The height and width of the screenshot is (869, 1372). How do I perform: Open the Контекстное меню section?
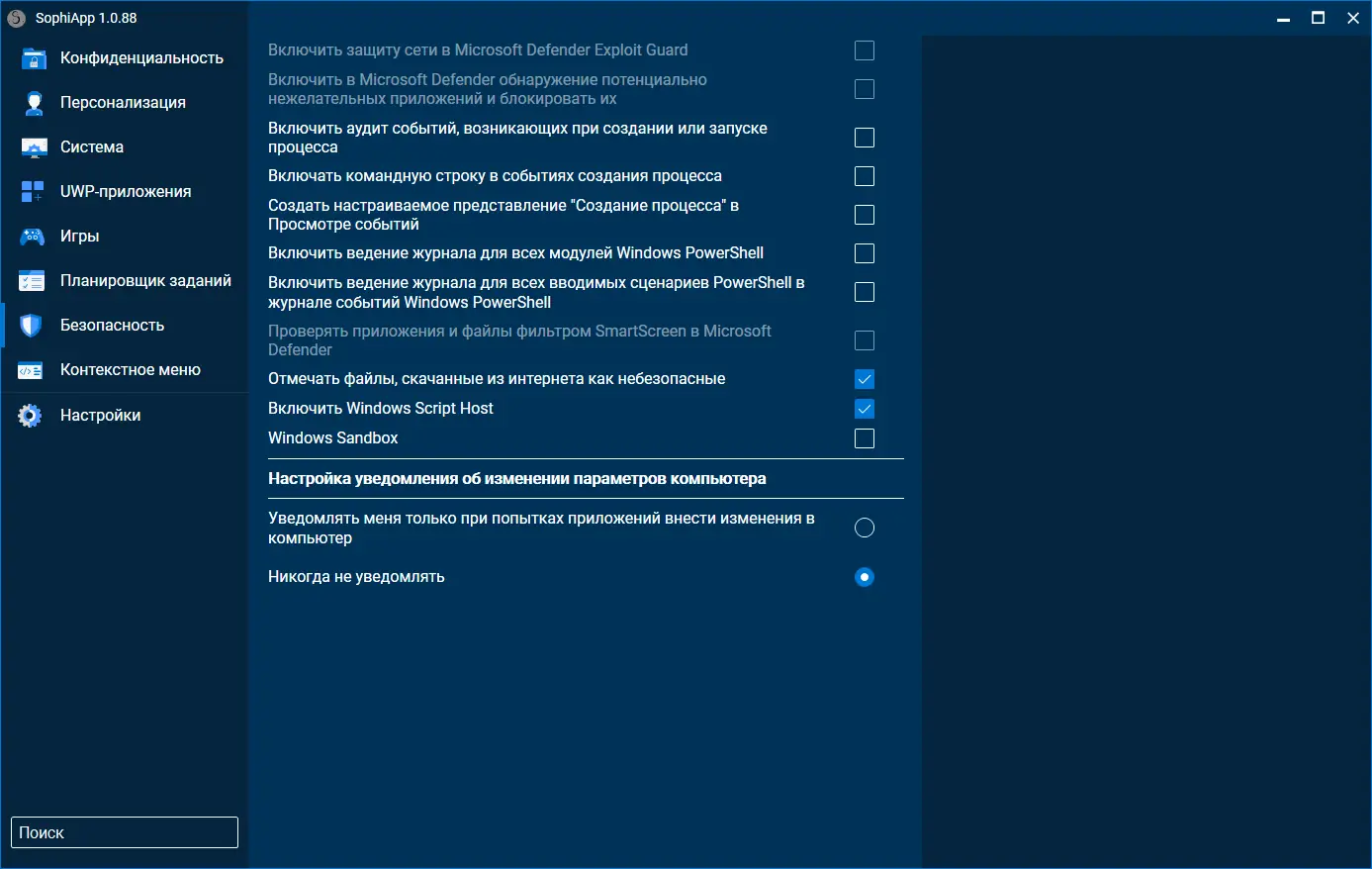131,370
